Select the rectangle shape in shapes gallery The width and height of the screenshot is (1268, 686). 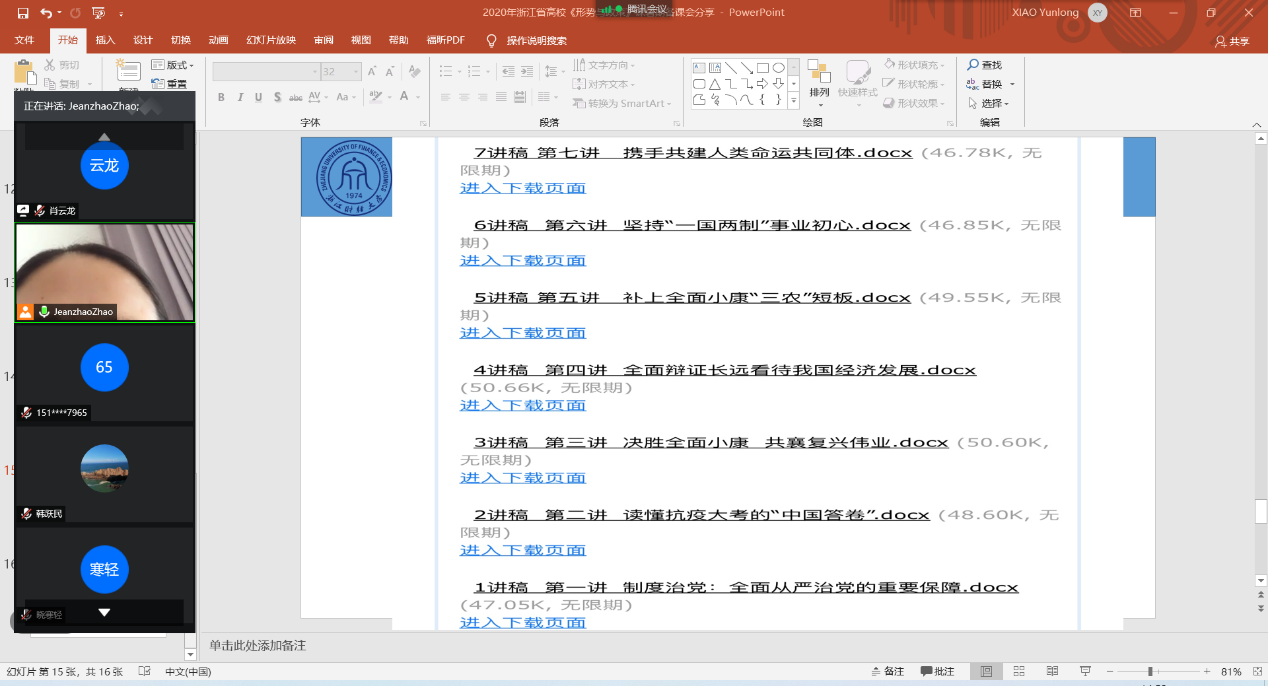pos(763,67)
